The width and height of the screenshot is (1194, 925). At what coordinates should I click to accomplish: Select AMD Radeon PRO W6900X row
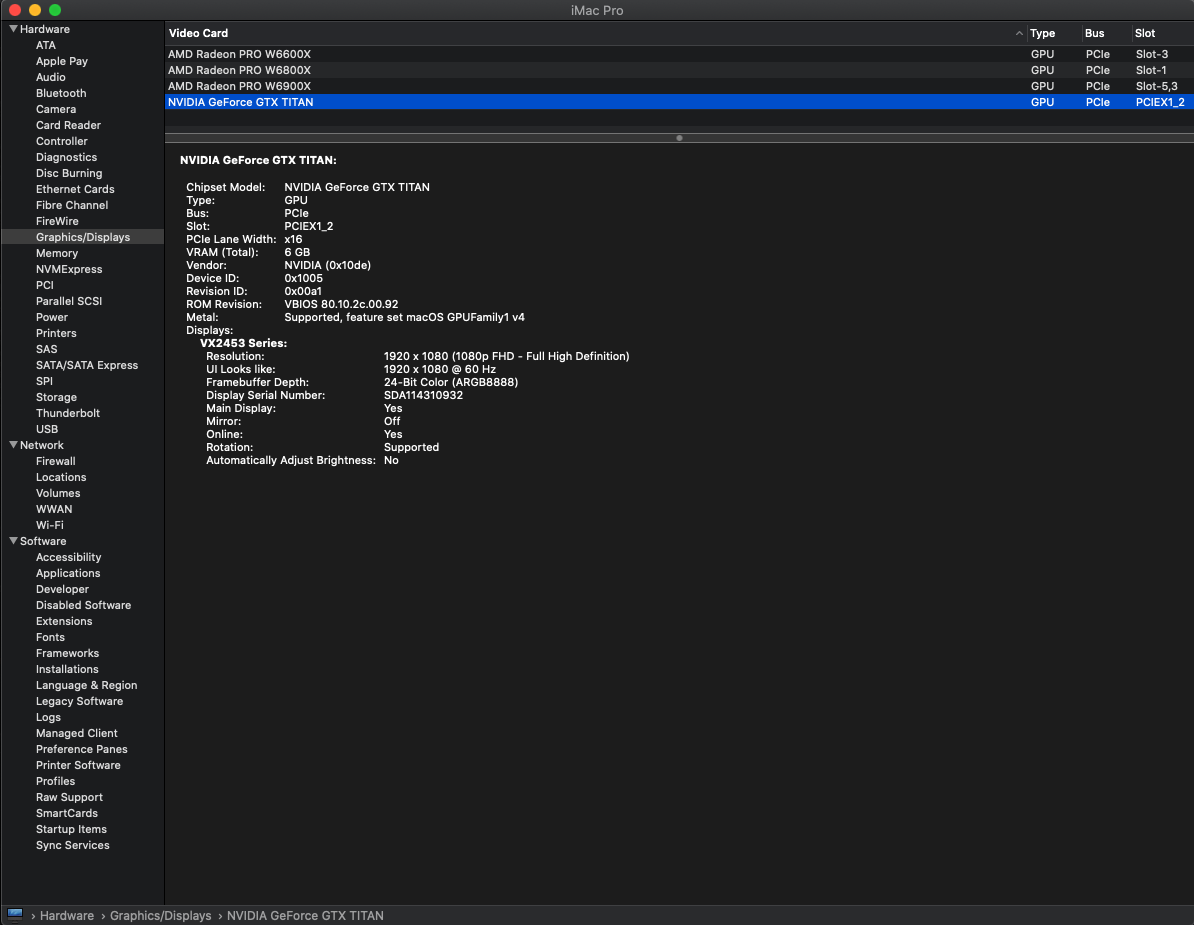(679, 86)
